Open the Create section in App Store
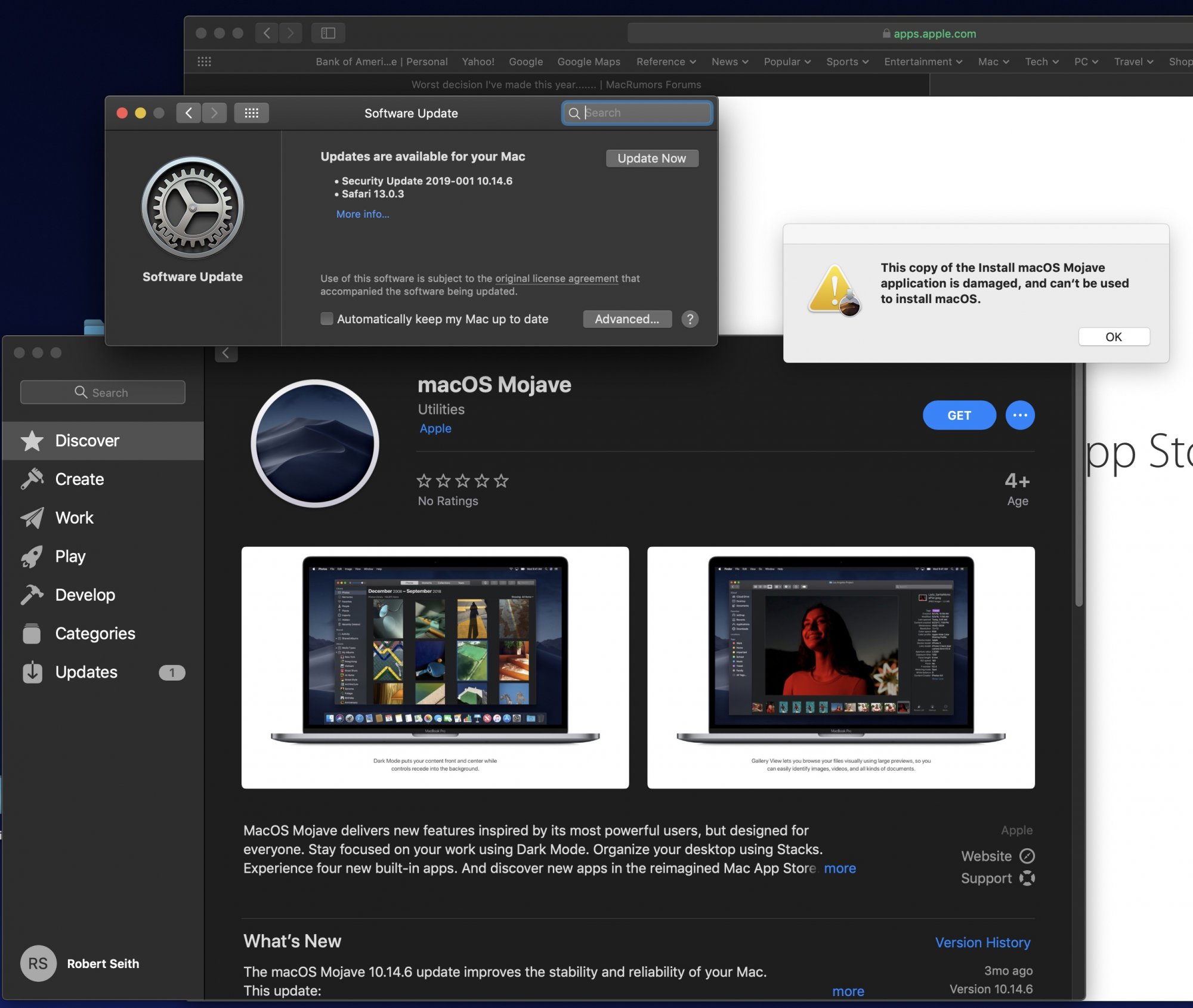 tap(103, 479)
